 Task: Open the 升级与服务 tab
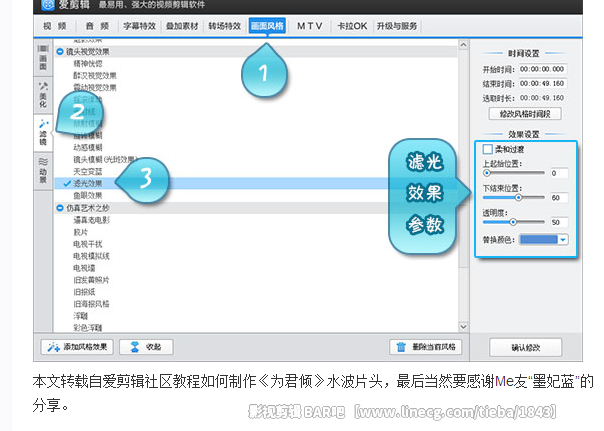click(397, 26)
